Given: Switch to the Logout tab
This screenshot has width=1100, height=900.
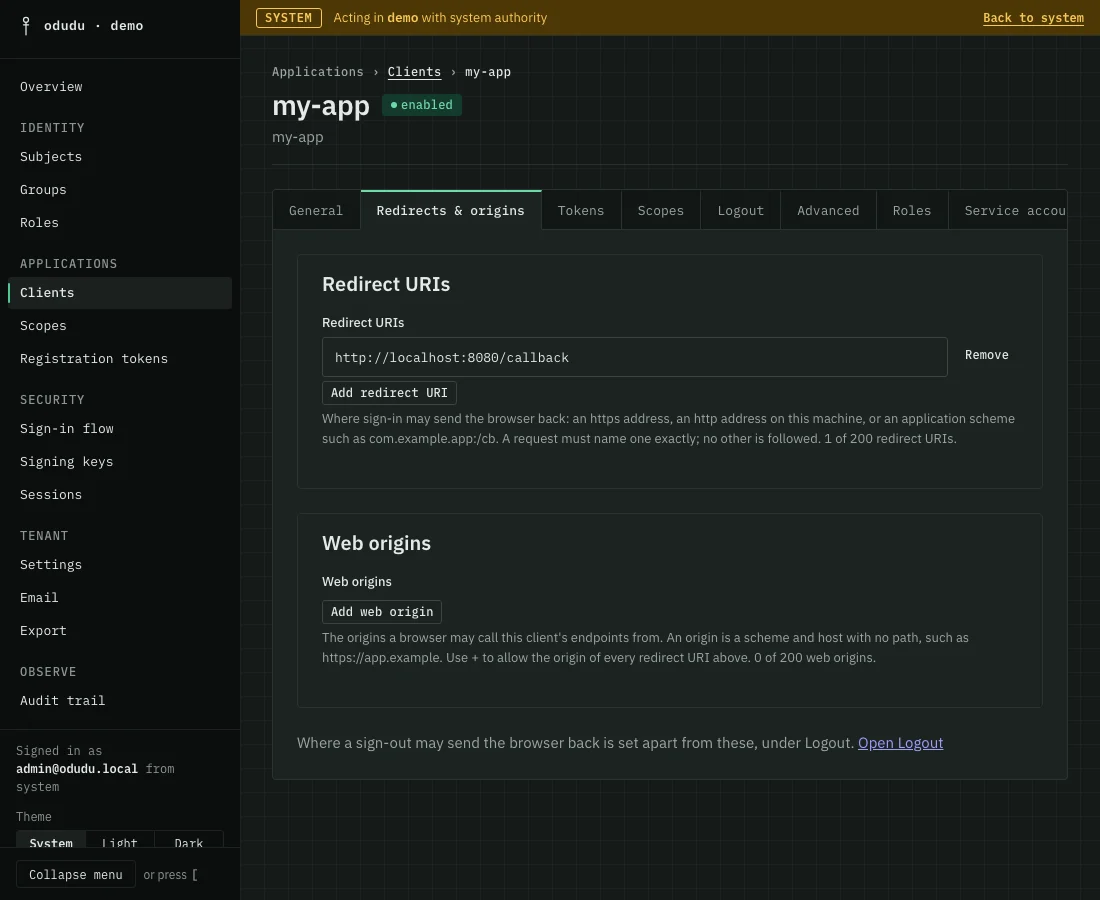Looking at the screenshot, I should (x=740, y=210).
